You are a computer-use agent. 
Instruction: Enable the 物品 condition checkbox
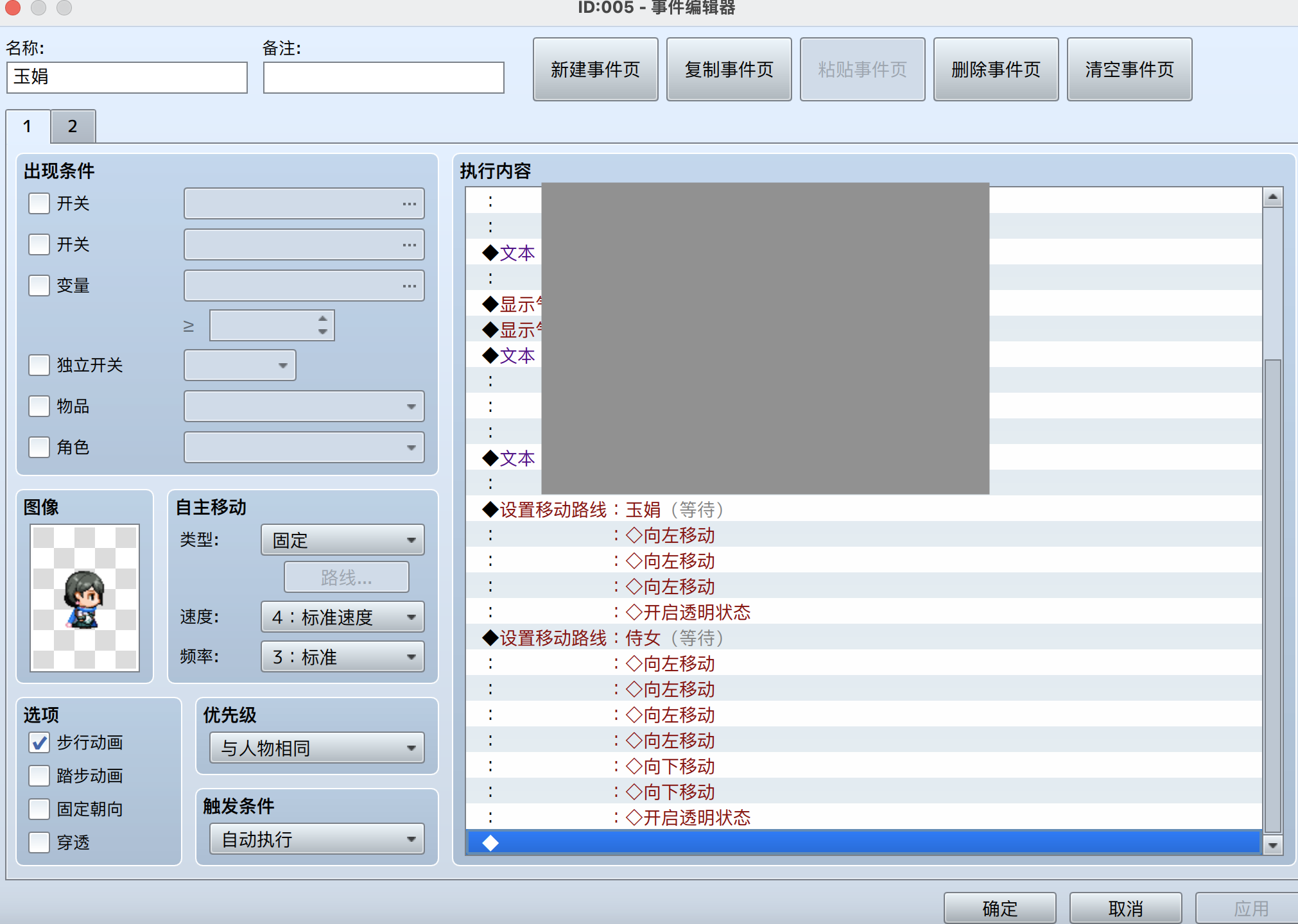click(39, 406)
